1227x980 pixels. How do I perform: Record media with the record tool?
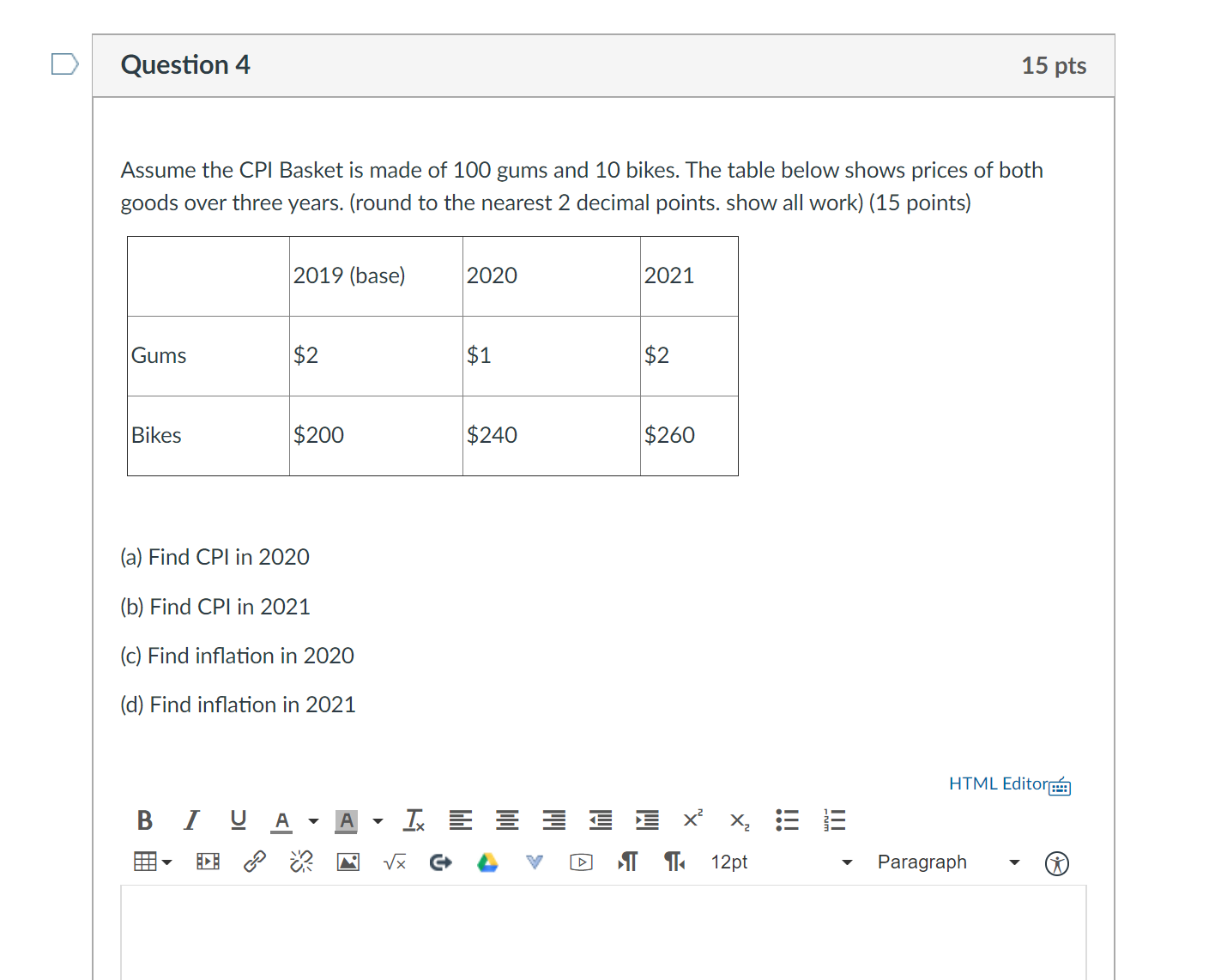point(207,862)
